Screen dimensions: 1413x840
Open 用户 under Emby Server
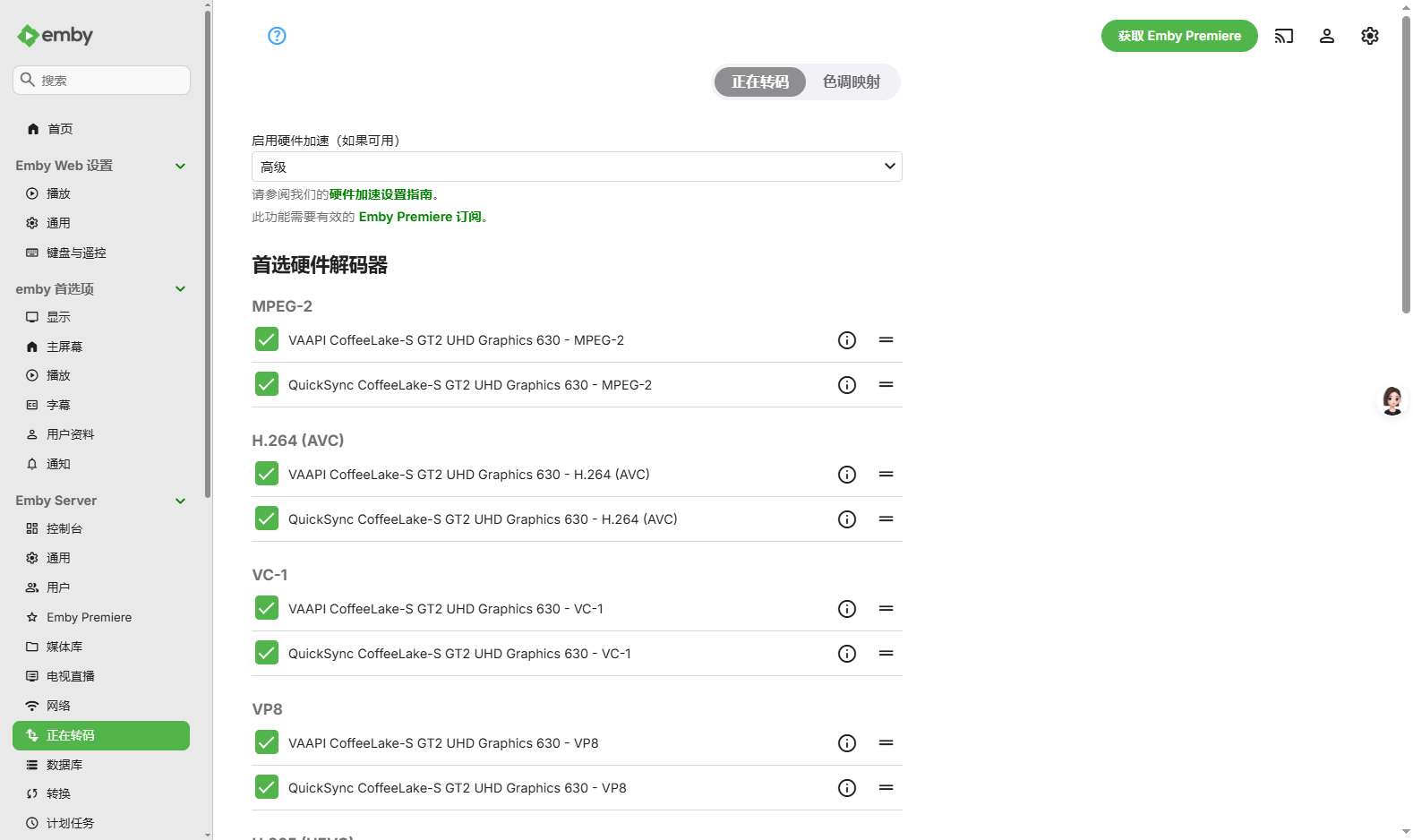point(101,587)
